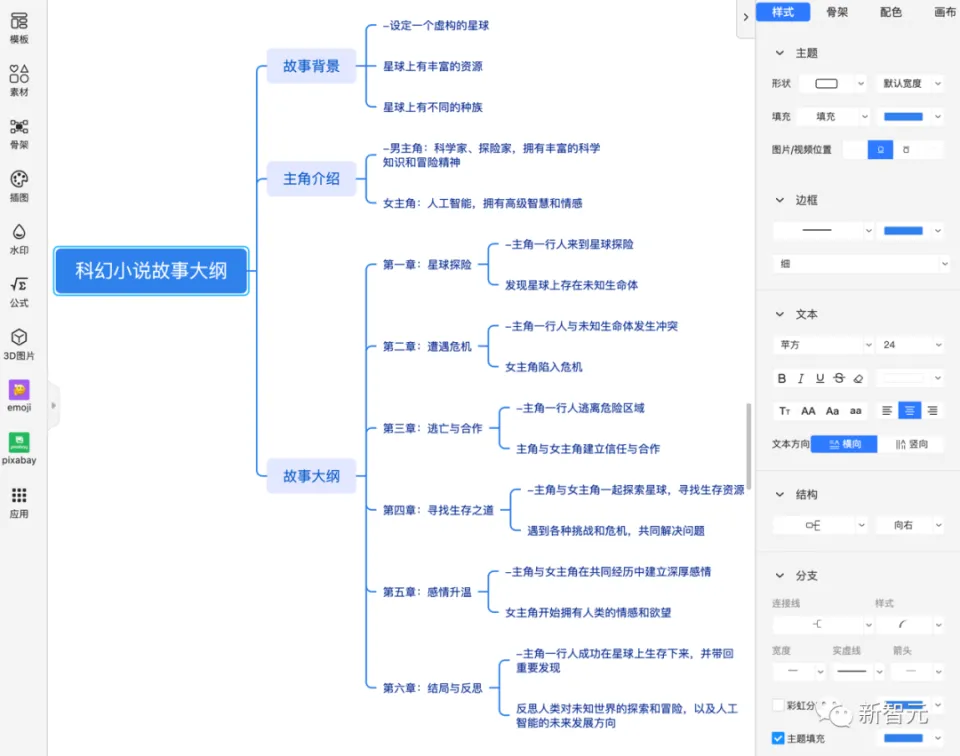Open the 水印 watermark tool
Screen dimensions: 960x756
tap(19, 238)
